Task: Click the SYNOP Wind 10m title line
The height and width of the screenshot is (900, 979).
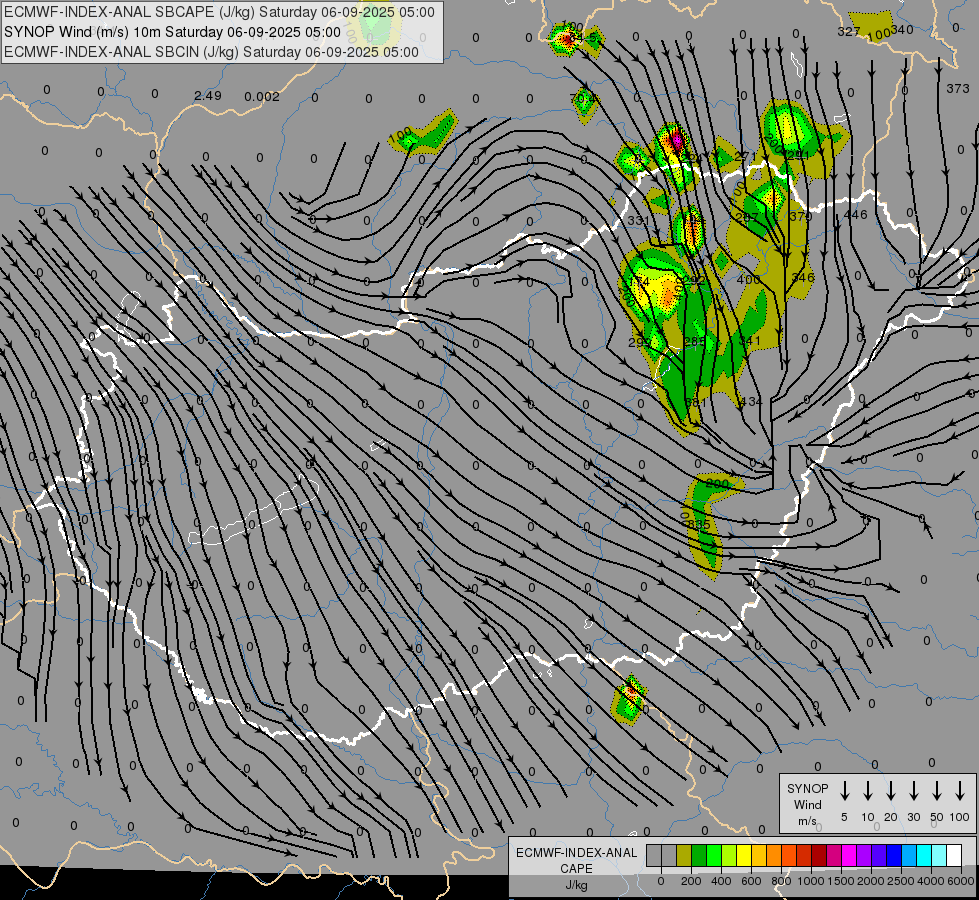Action: [172, 32]
